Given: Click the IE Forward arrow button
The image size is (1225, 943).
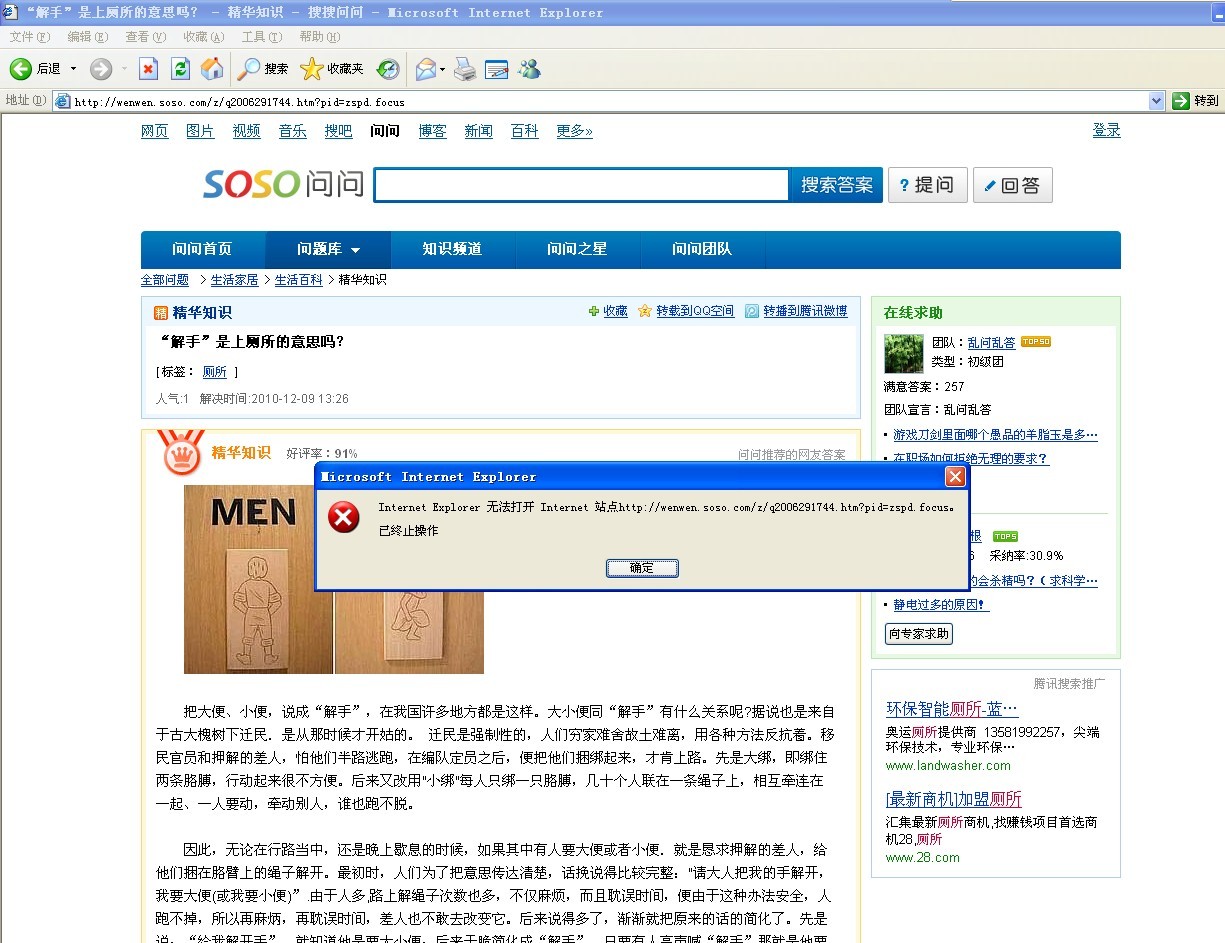Looking at the screenshot, I should coord(101,69).
